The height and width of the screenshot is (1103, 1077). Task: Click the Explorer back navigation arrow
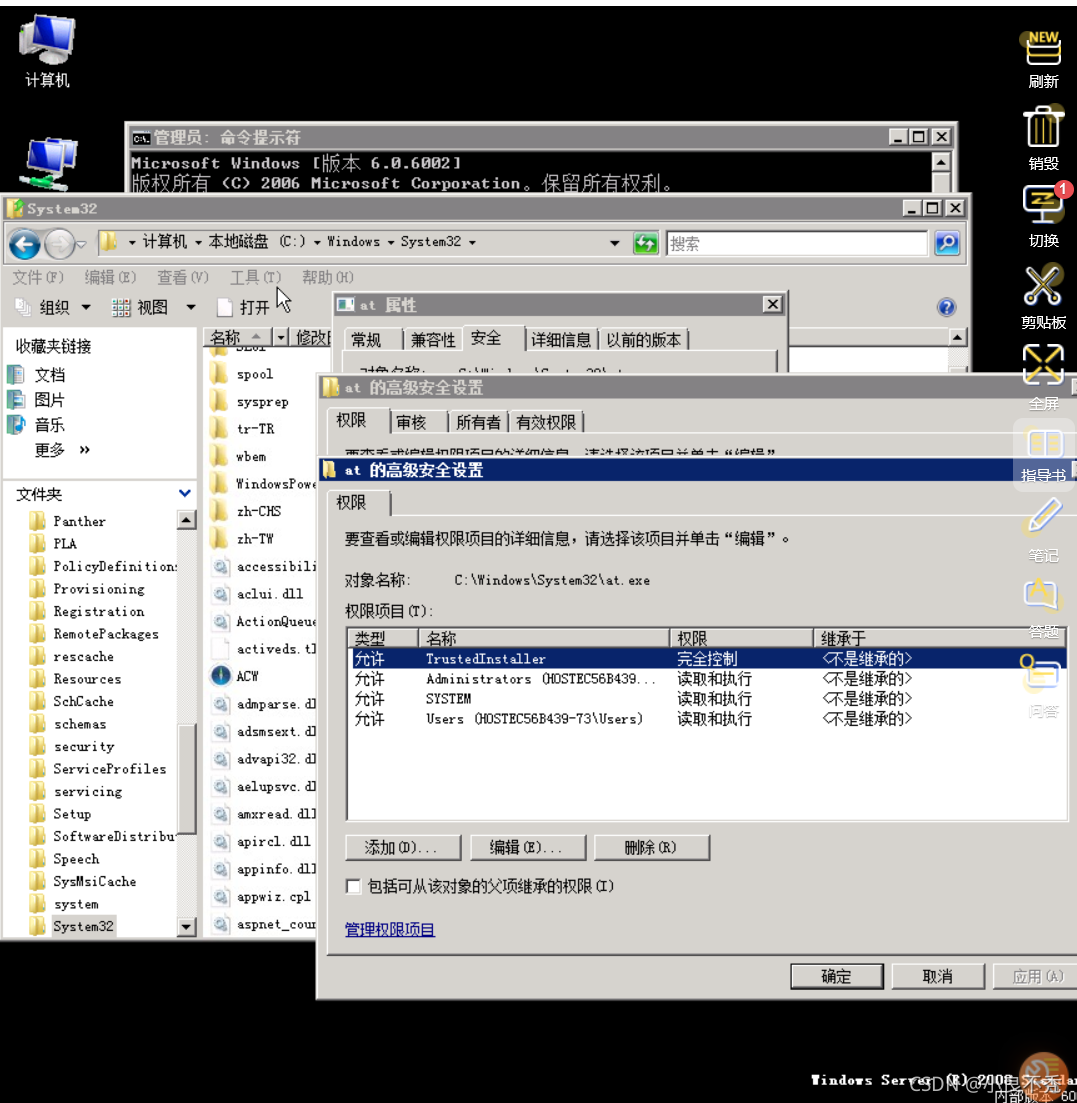click(26, 243)
